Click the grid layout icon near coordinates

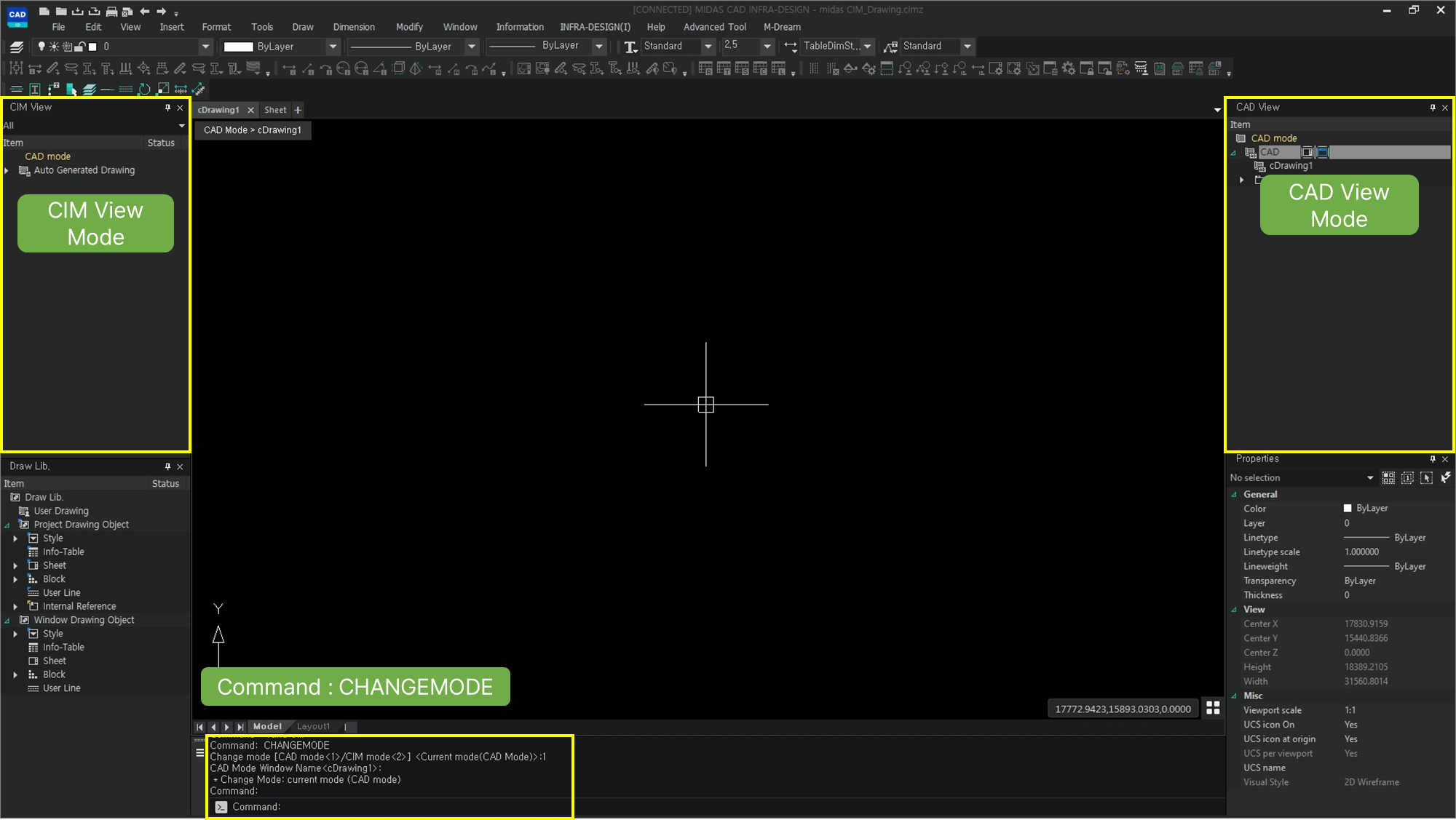point(1213,708)
